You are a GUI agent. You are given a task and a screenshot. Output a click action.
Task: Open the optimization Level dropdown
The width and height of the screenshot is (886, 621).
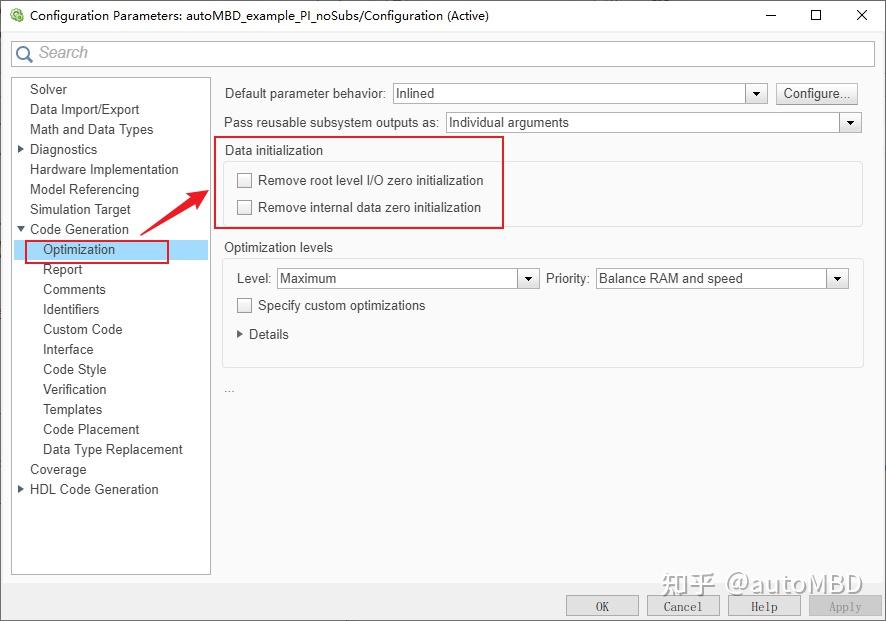[x=528, y=279]
